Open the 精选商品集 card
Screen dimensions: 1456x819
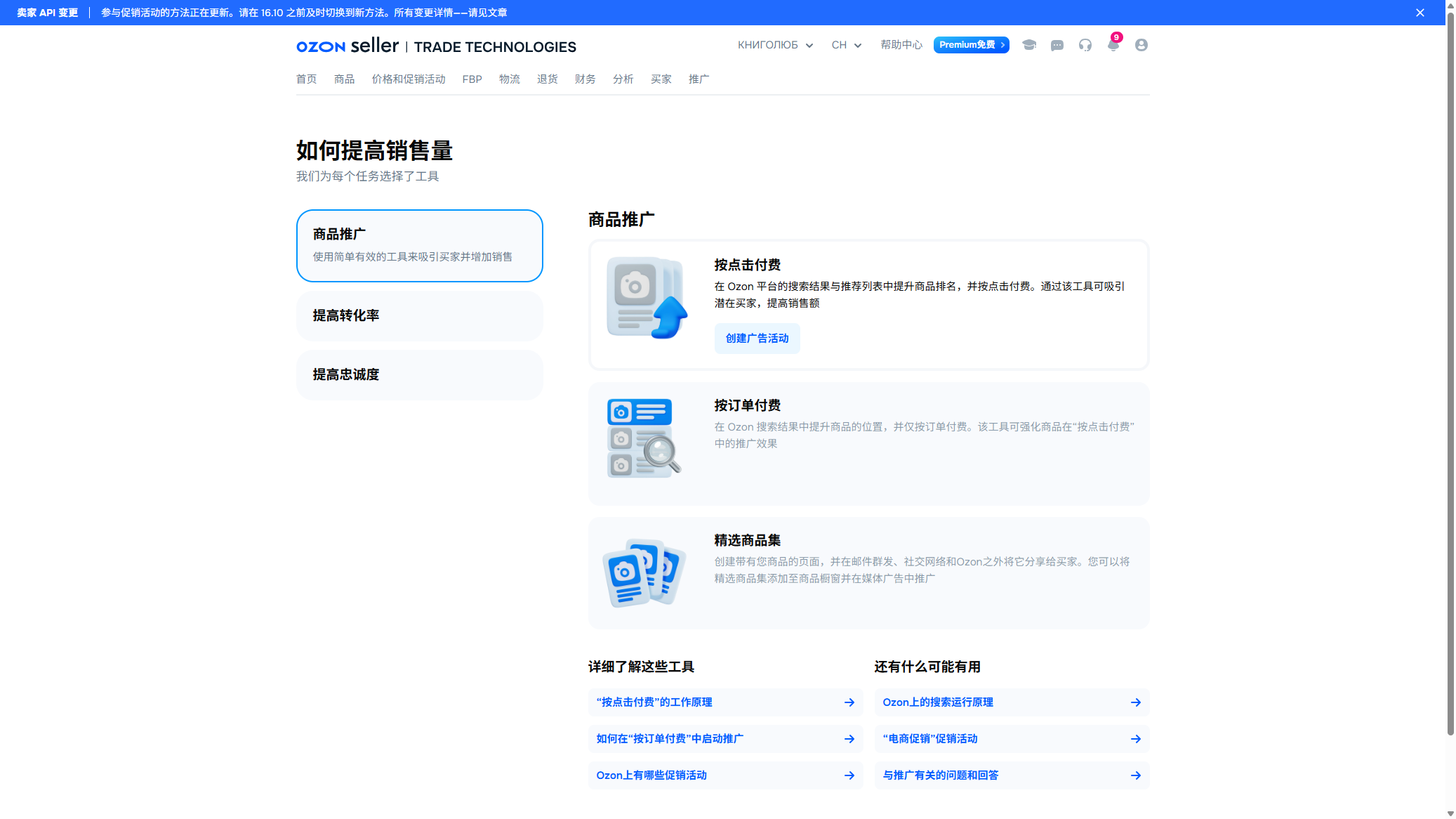869,573
